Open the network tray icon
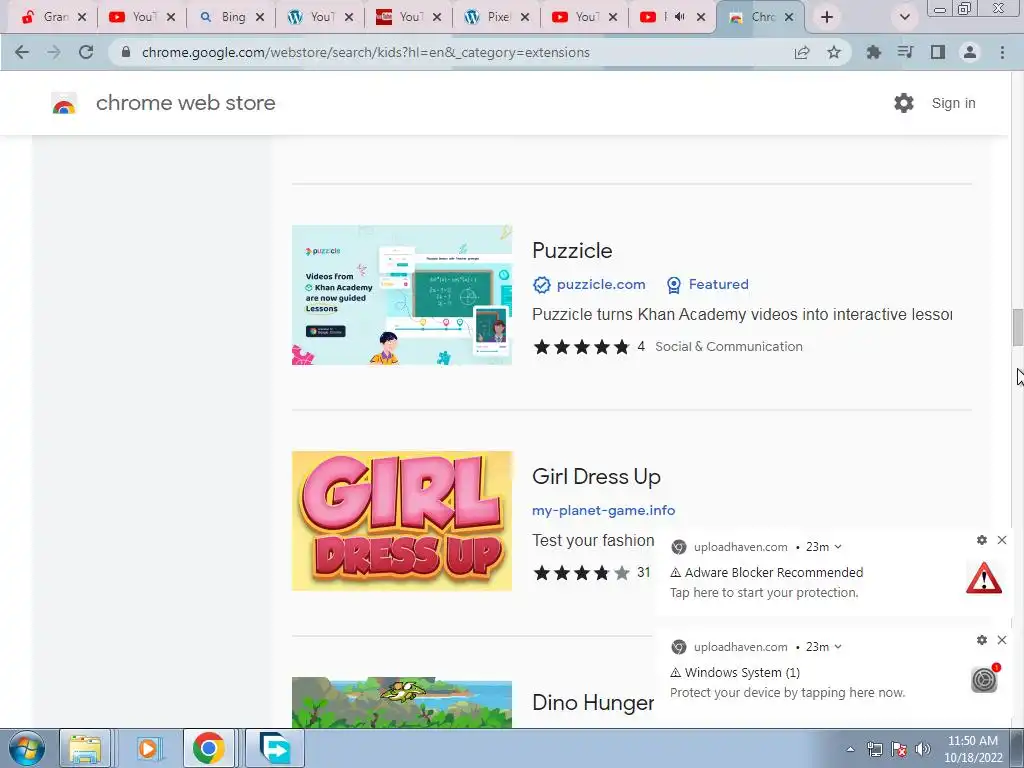 click(874, 750)
